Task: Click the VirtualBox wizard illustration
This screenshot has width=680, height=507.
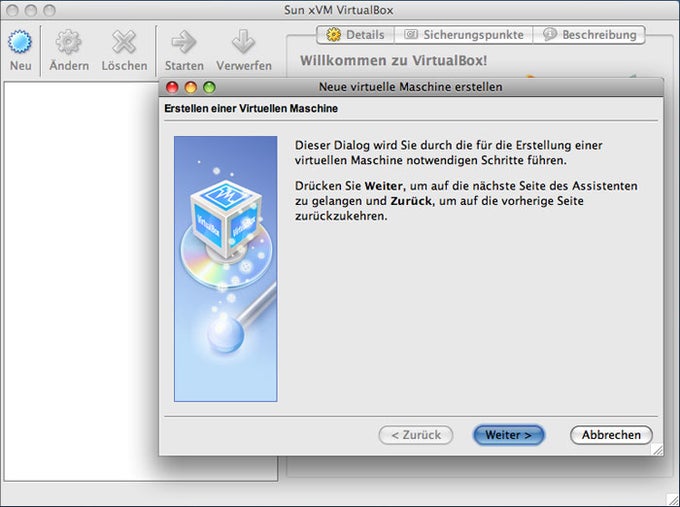Action: (x=226, y=269)
